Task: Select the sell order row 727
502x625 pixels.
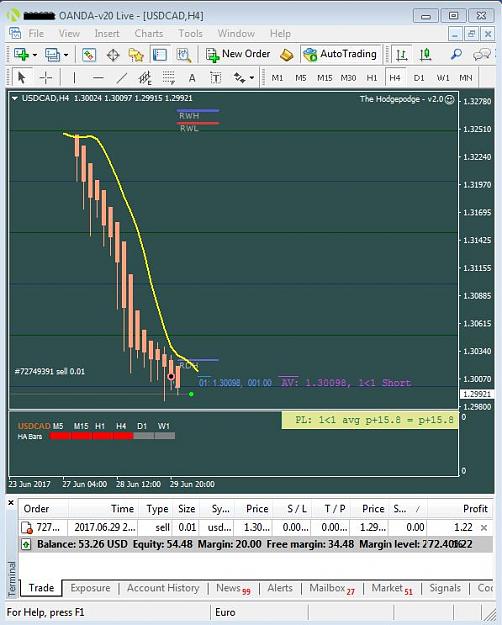Action: coord(255,527)
